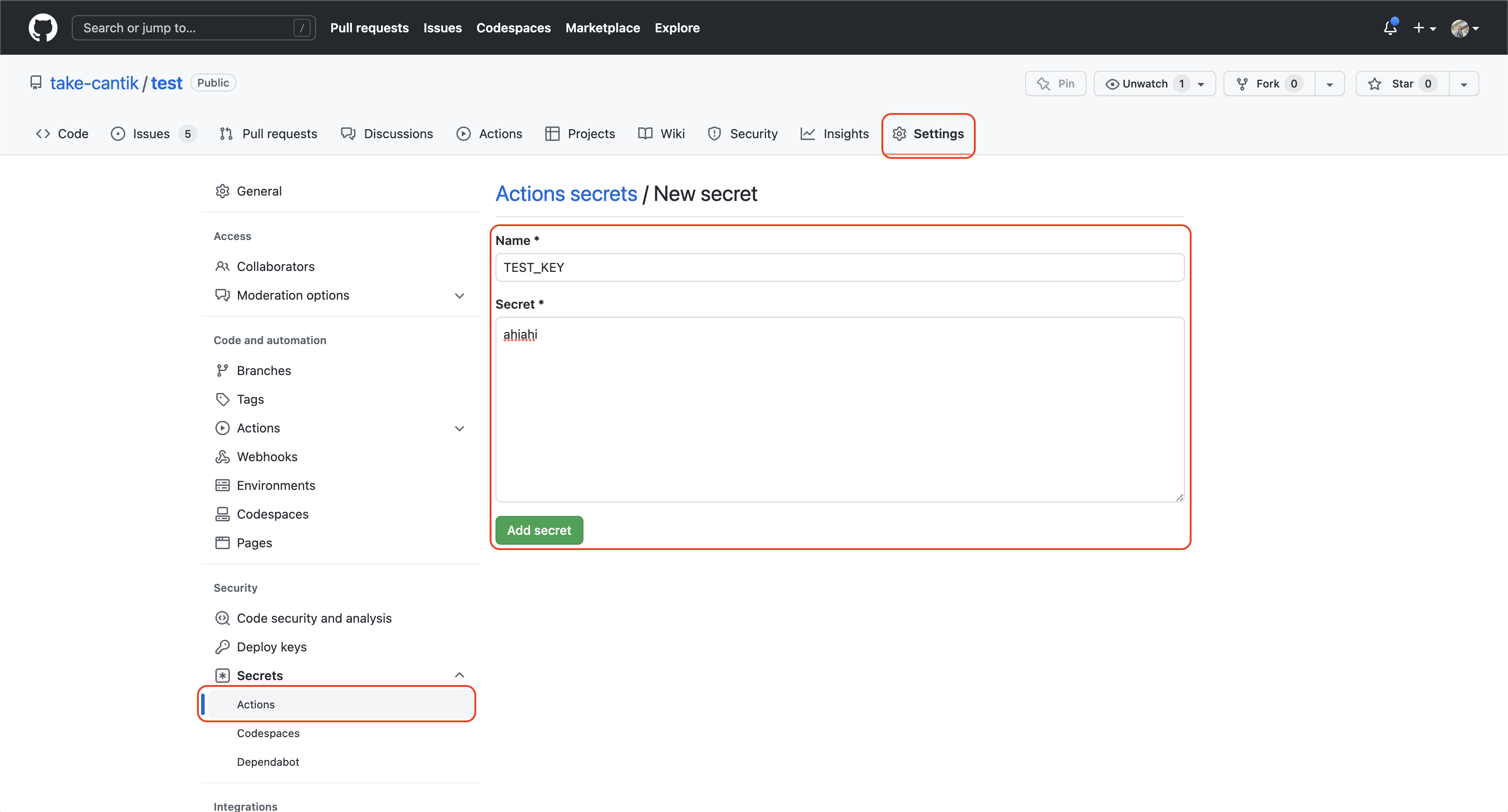Click the GitHub Octocat logo
The width and height of the screenshot is (1508, 812).
[43, 27]
